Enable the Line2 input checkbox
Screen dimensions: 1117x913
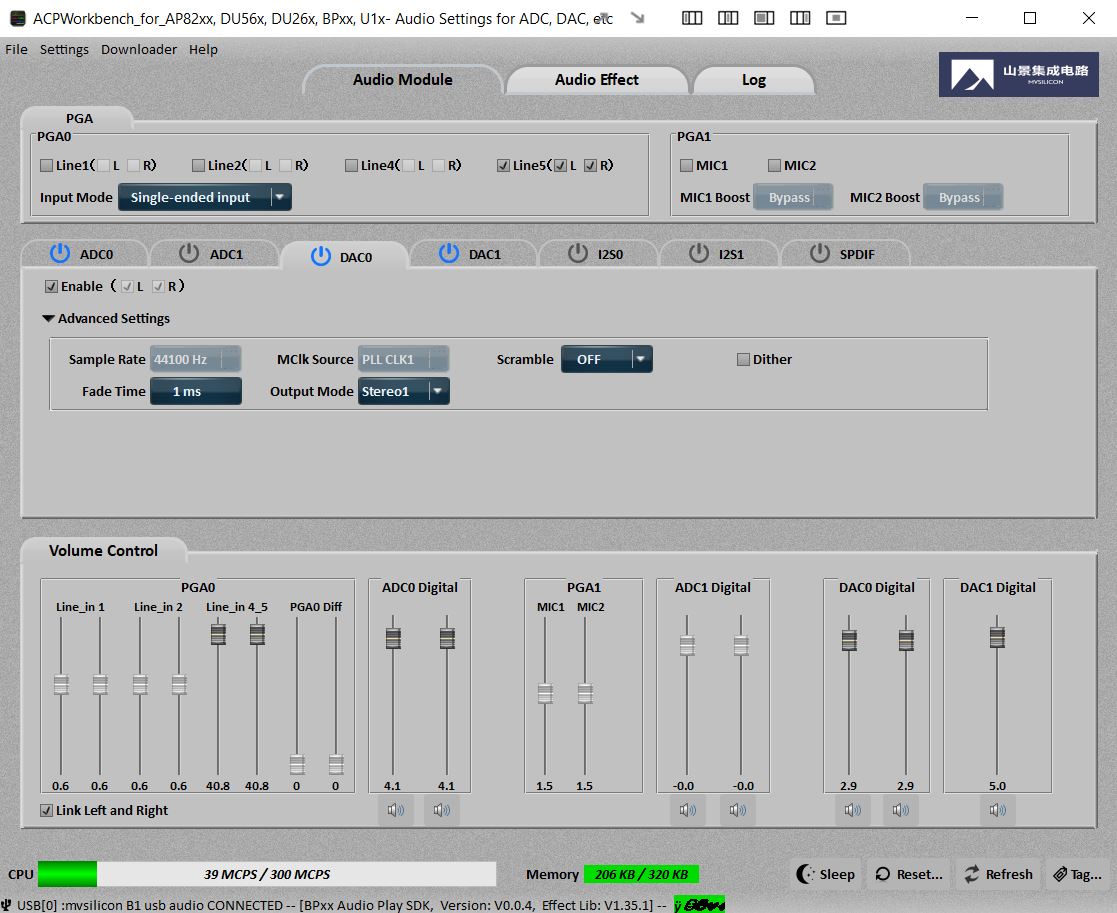click(x=199, y=165)
